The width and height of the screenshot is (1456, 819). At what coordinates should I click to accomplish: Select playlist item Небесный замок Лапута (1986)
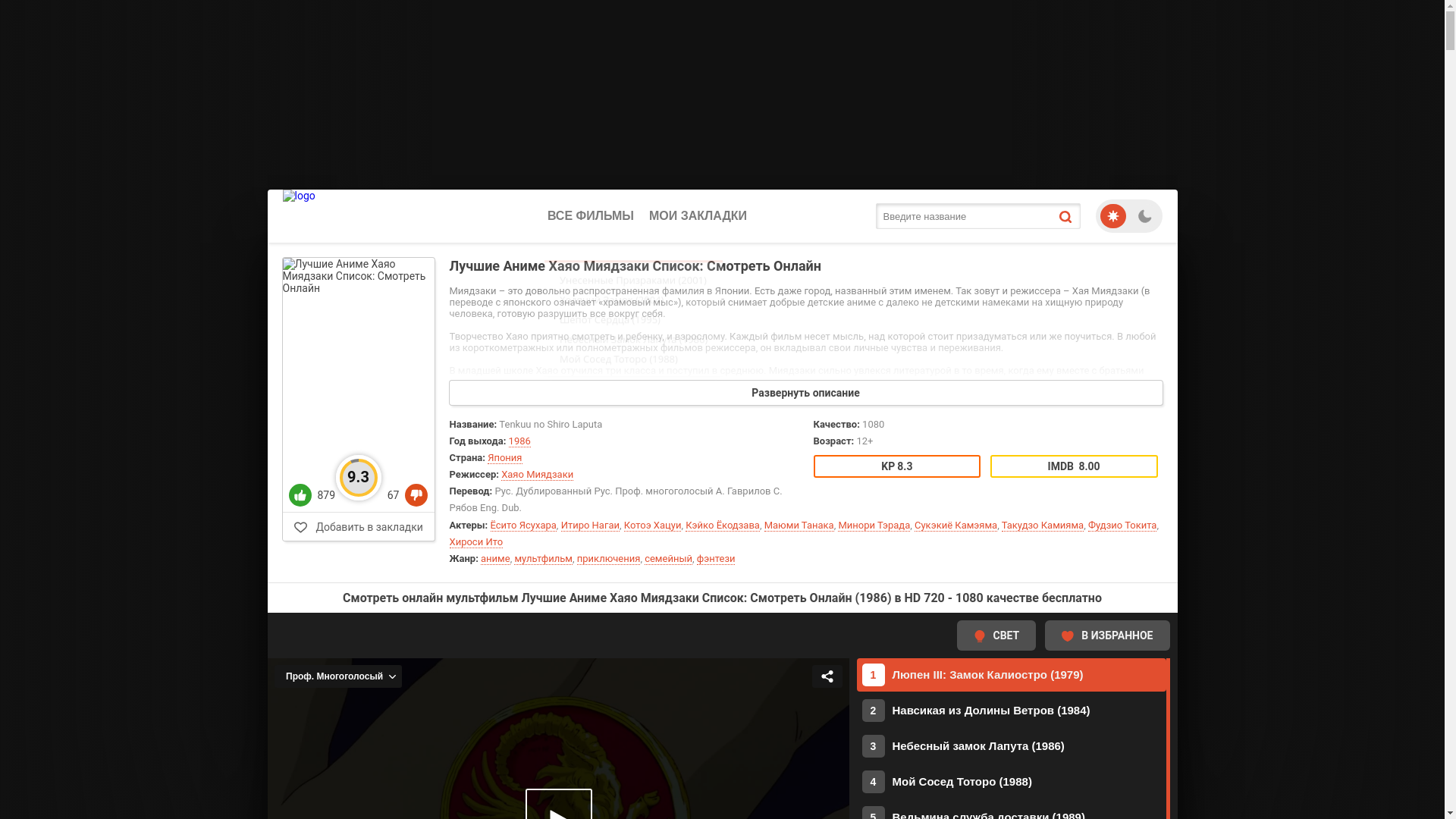tap(1011, 746)
